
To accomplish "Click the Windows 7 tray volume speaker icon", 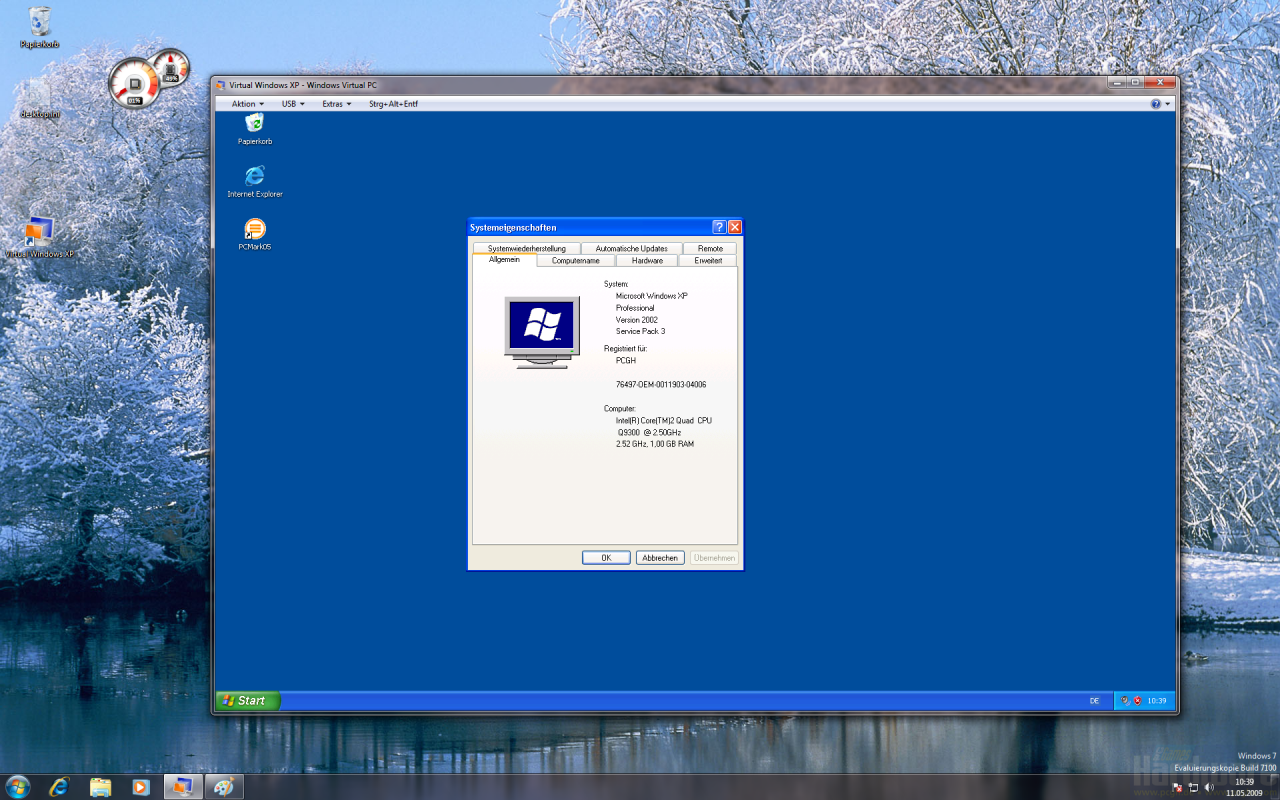I will (1209, 787).
